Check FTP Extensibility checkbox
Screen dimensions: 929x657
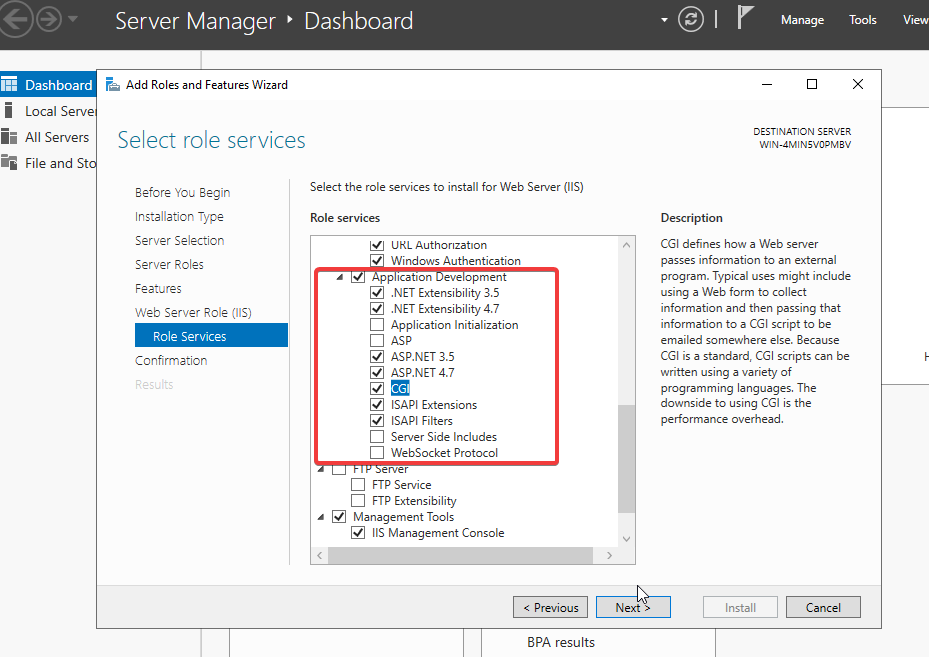click(x=358, y=501)
